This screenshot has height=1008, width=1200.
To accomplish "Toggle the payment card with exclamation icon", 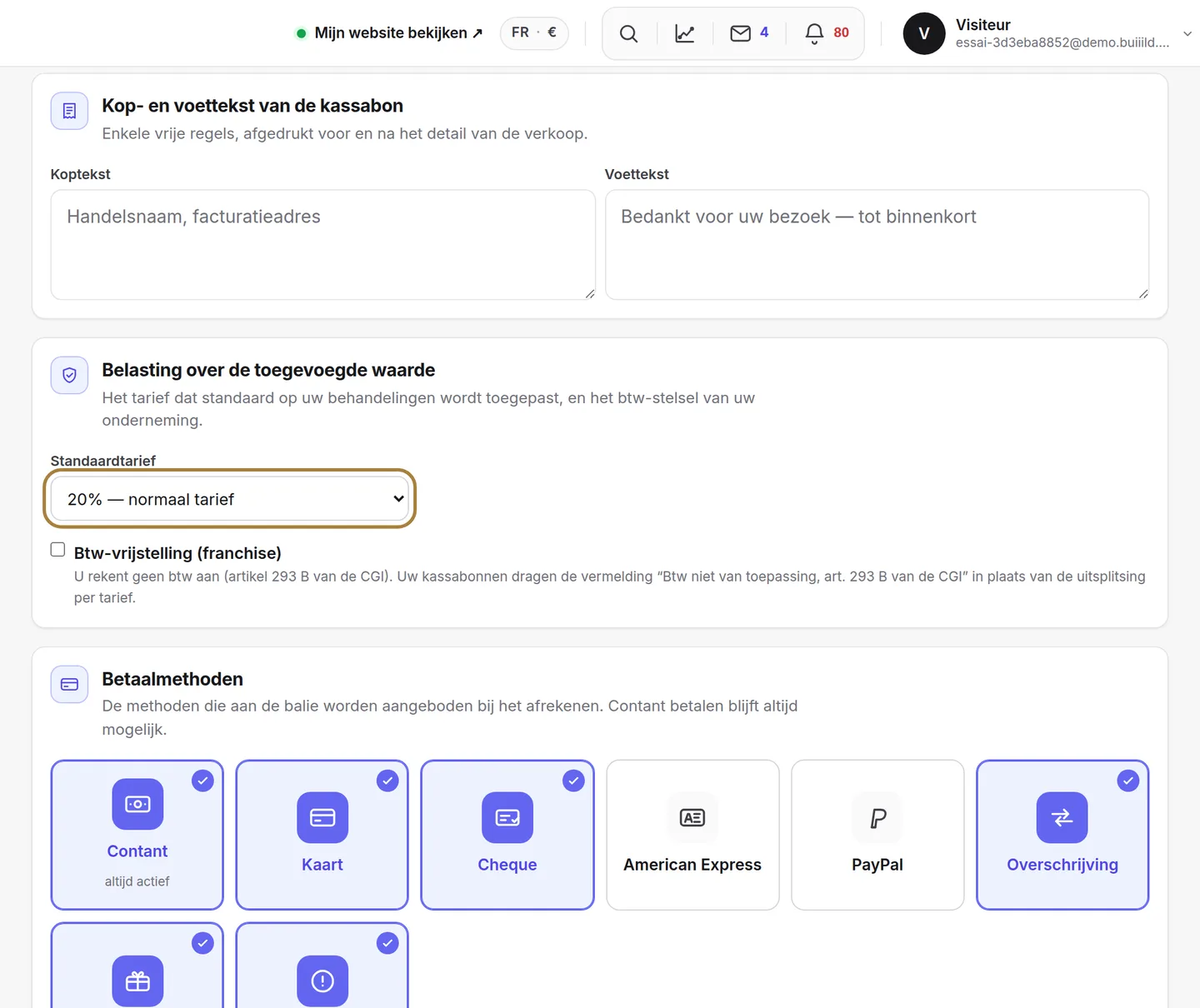I will pyautogui.click(x=322, y=966).
